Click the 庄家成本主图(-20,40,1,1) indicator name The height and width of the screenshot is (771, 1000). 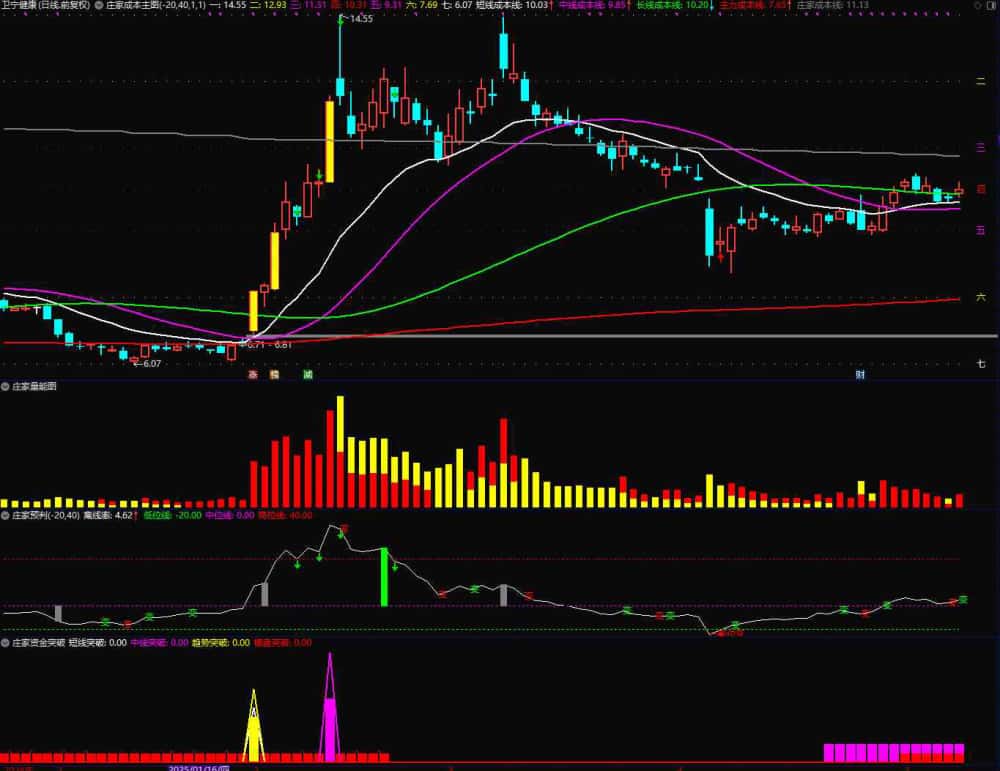[156, 5]
